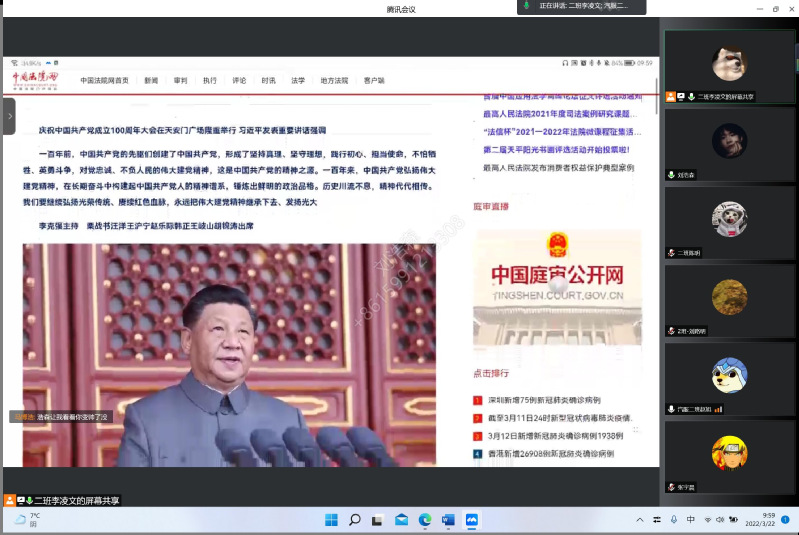Open the Windows Start menu
Image resolution: width=799 pixels, height=535 pixels.
click(x=331, y=520)
